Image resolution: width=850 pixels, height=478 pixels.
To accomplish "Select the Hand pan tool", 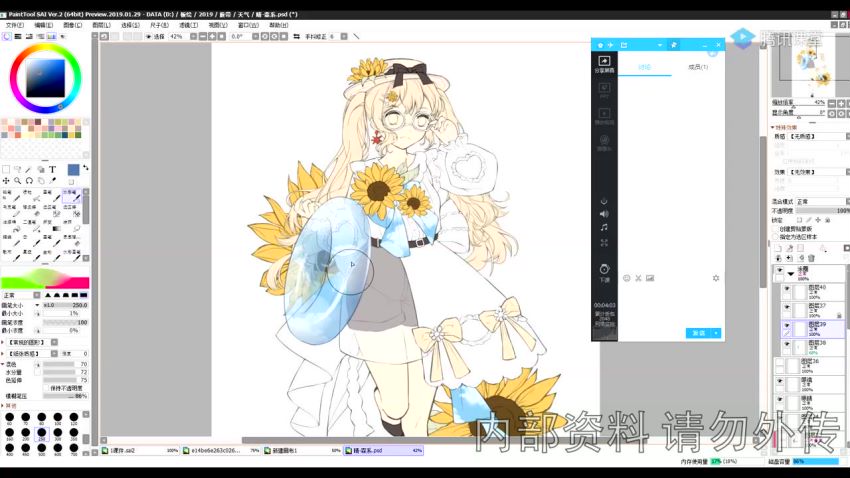I will pos(41,180).
